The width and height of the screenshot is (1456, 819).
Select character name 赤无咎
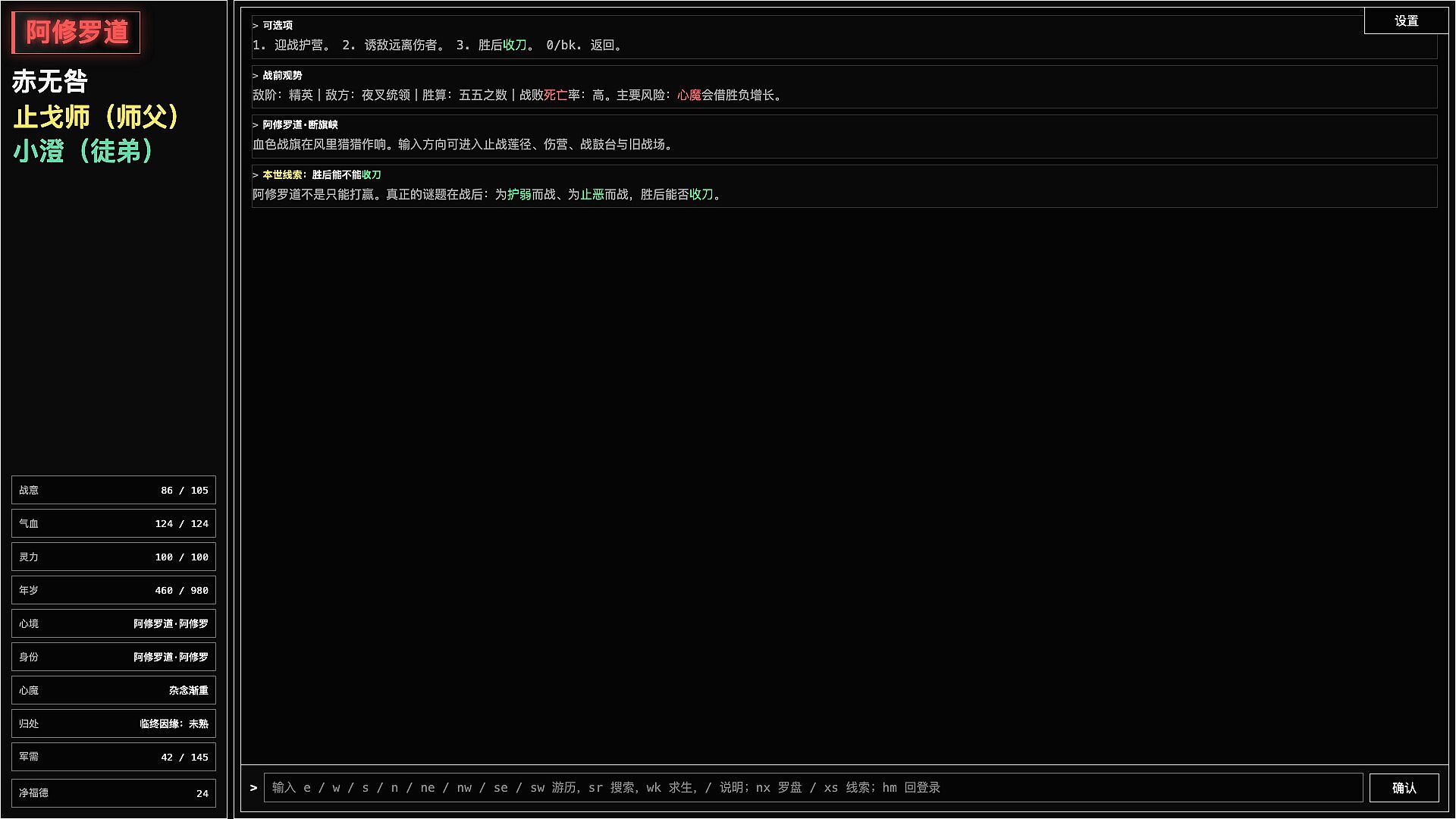[x=50, y=81]
